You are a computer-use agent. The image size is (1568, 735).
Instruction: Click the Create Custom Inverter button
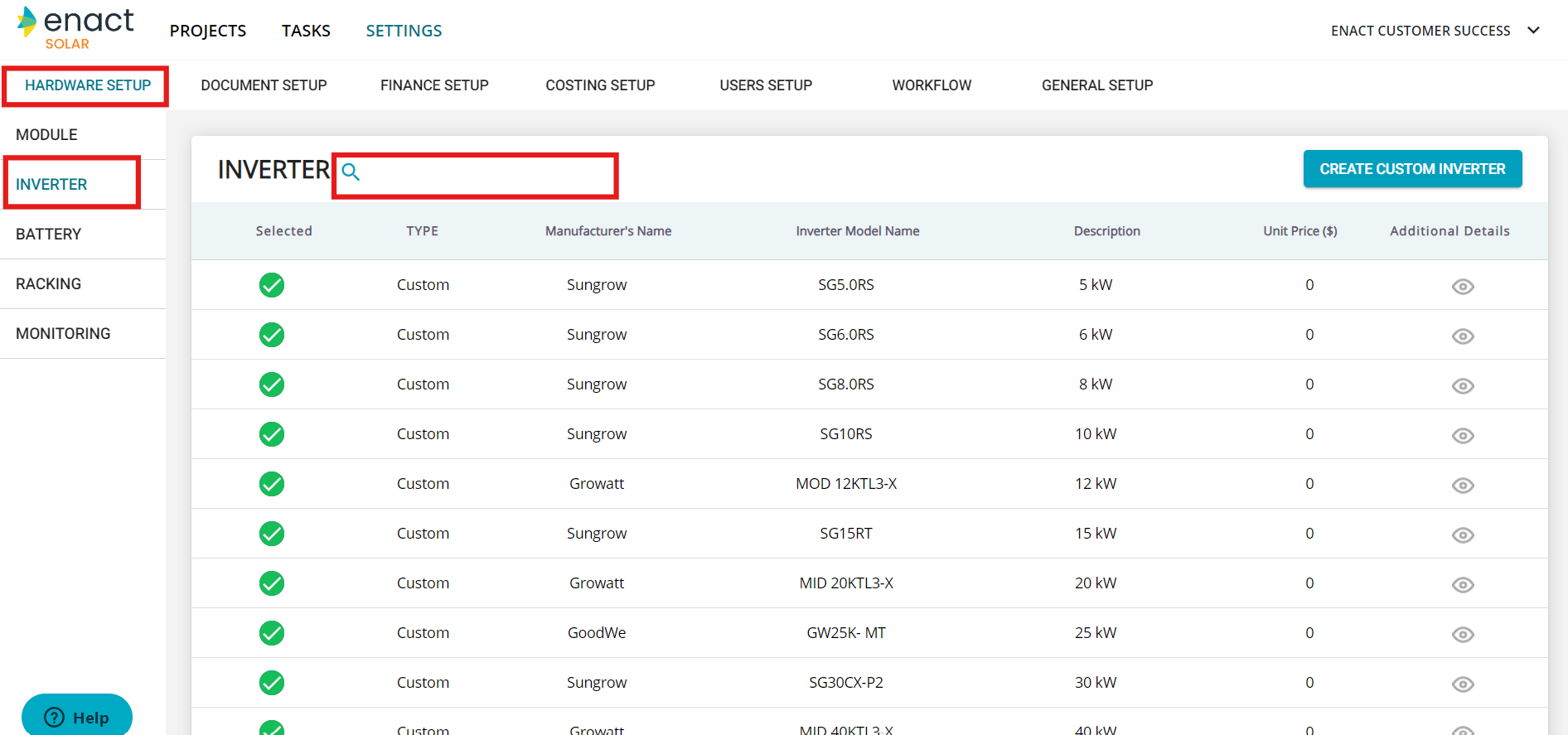click(1412, 169)
